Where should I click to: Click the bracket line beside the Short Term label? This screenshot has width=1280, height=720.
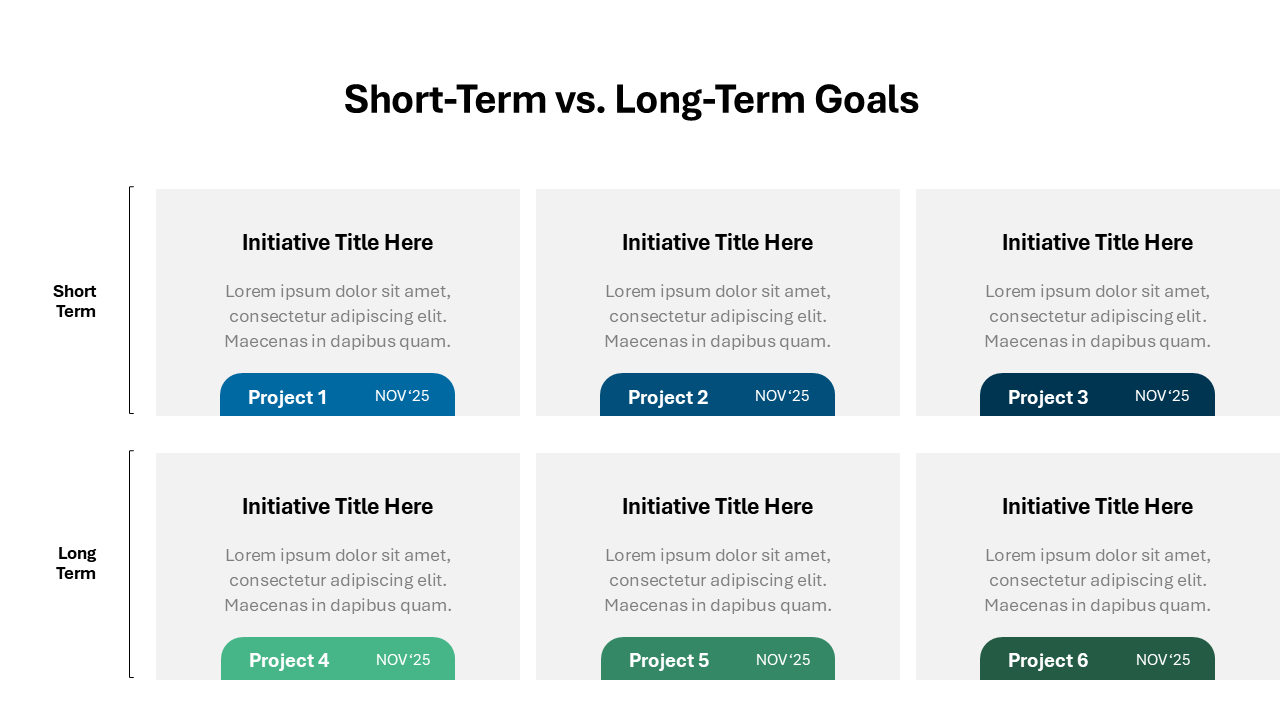(130, 300)
